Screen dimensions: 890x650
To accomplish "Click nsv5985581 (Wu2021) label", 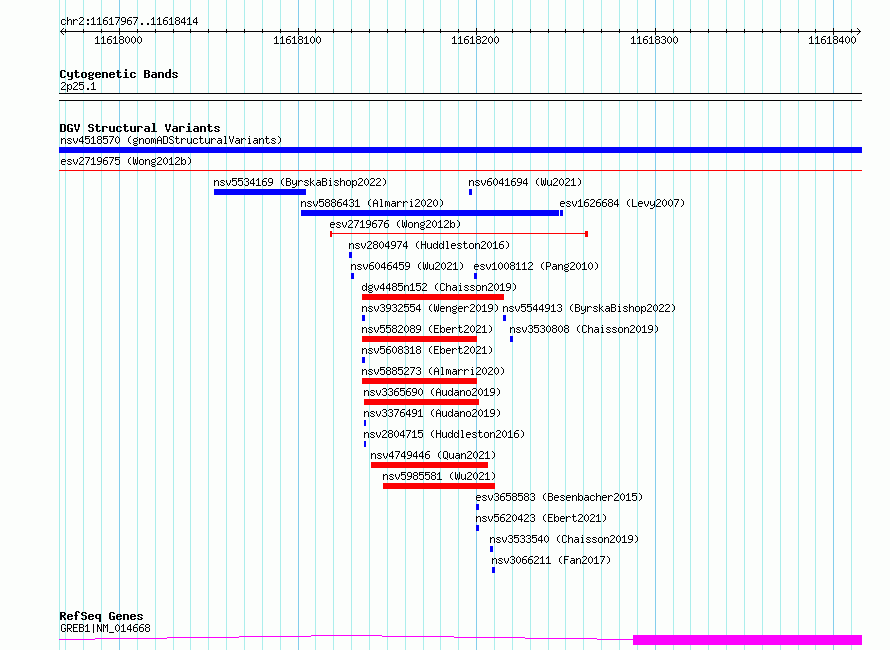I will click(439, 476).
